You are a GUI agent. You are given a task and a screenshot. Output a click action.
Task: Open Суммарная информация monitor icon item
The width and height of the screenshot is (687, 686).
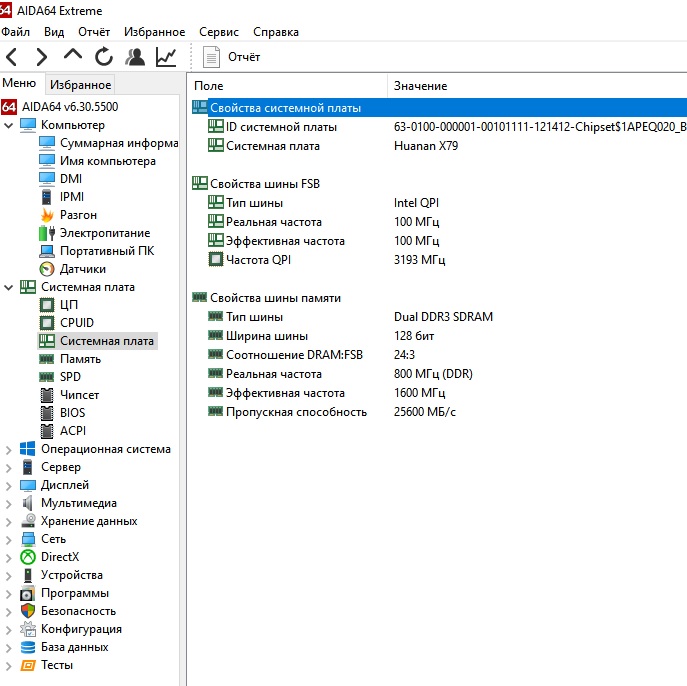(47, 143)
